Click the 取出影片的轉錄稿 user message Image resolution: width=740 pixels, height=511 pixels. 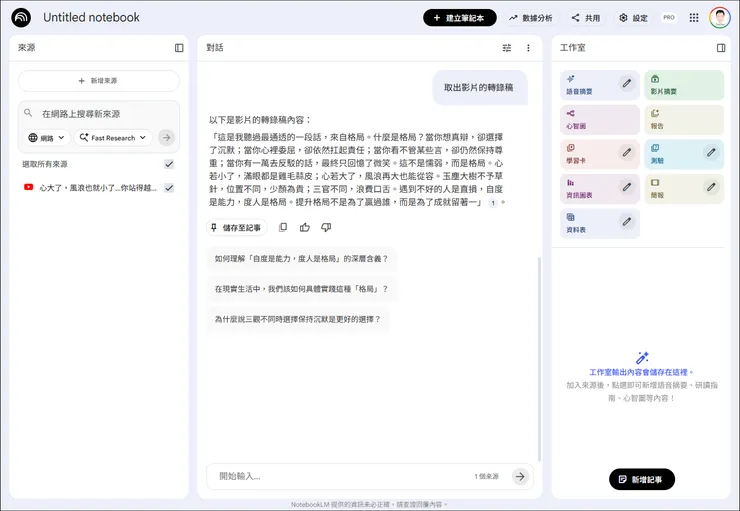pyautogui.click(x=479, y=87)
